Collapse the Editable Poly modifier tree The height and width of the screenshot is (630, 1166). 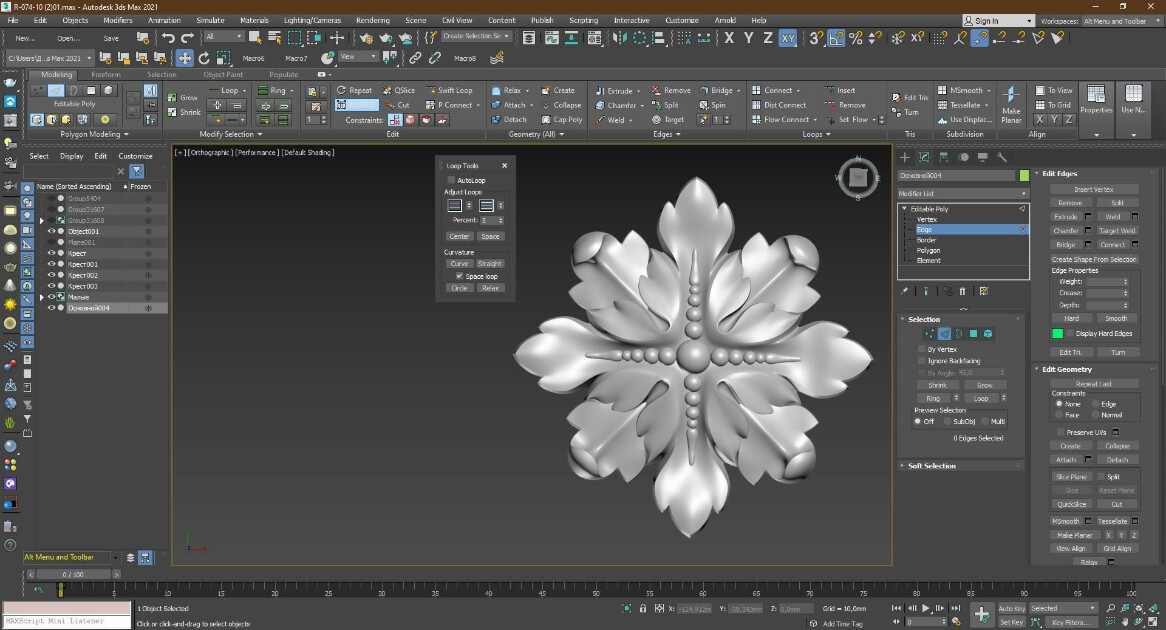click(905, 209)
